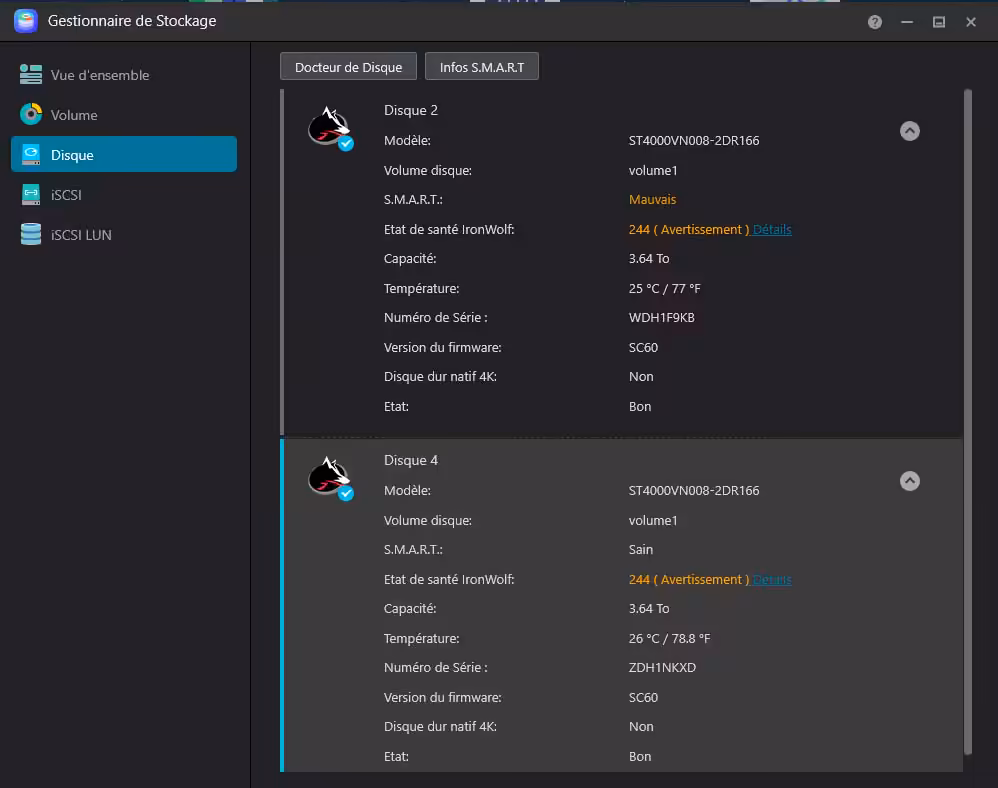Click the disk list vertical scrollbar
This screenshot has height=788, width=998.
967,421
